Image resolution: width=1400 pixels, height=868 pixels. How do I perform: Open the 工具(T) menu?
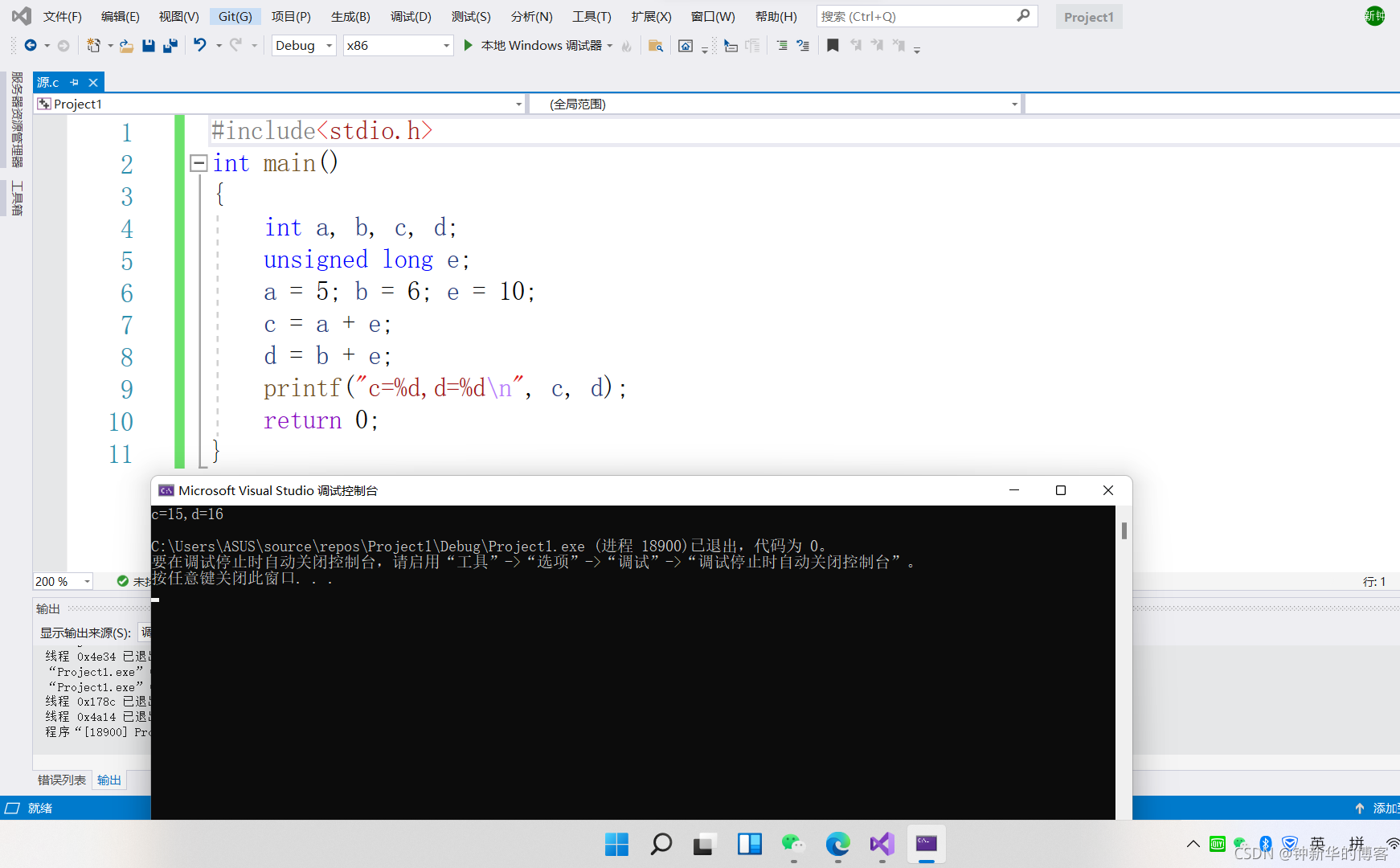coord(592,16)
